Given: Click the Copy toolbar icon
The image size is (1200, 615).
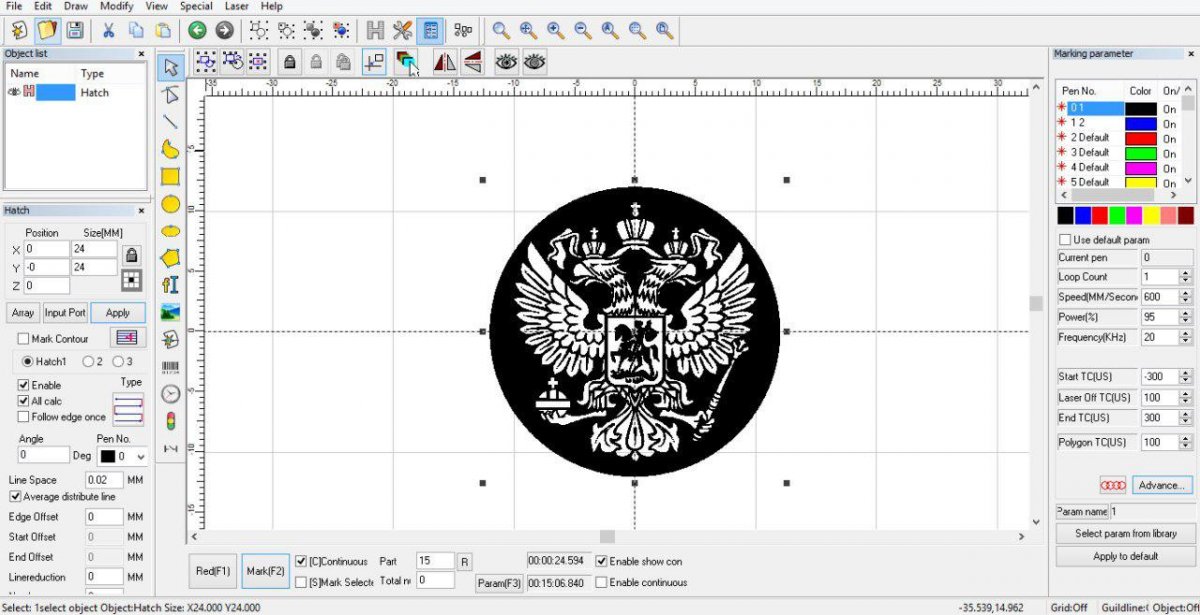Looking at the screenshot, I should tap(136, 31).
